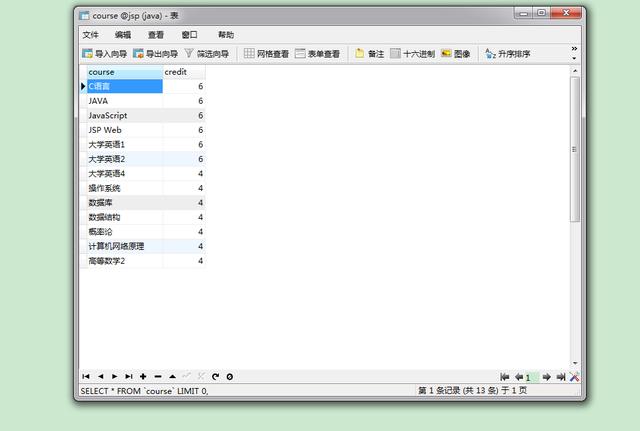Go to the previous page arrow

click(x=519, y=377)
